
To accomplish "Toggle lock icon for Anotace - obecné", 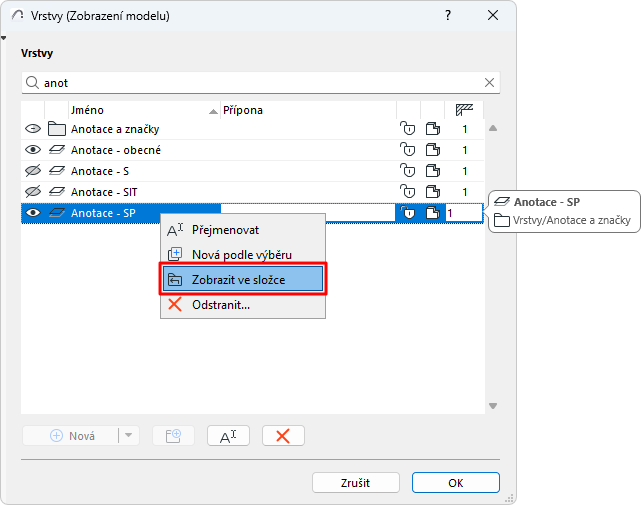I will coord(407,150).
